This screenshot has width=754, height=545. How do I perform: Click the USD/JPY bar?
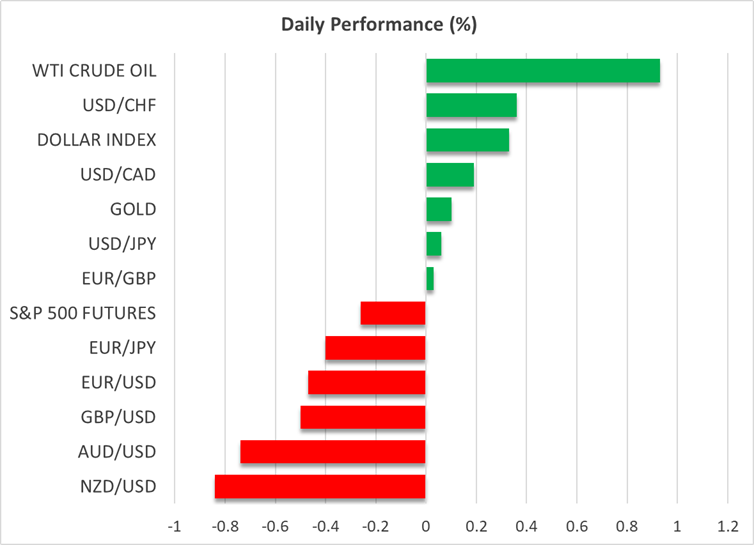pyautogui.click(x=433, y=244)
